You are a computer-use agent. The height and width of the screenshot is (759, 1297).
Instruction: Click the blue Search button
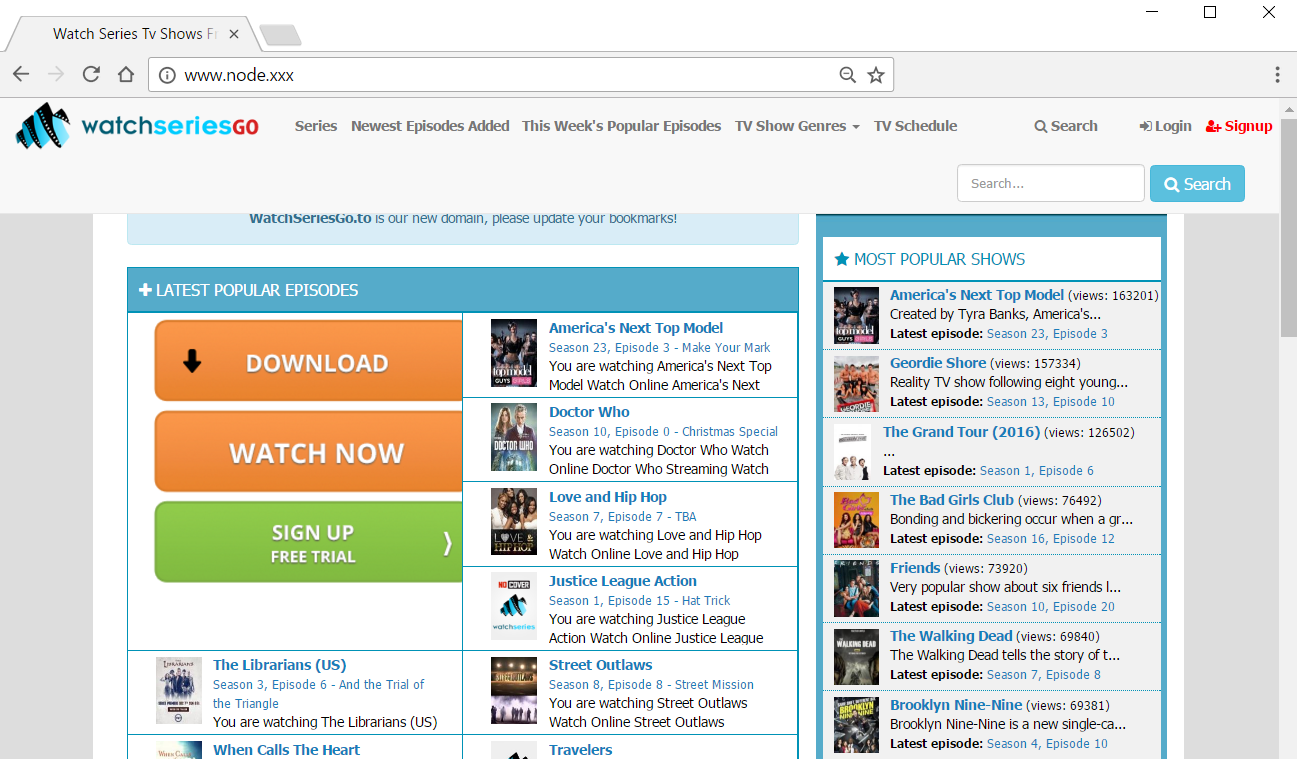coord(1197,184)
